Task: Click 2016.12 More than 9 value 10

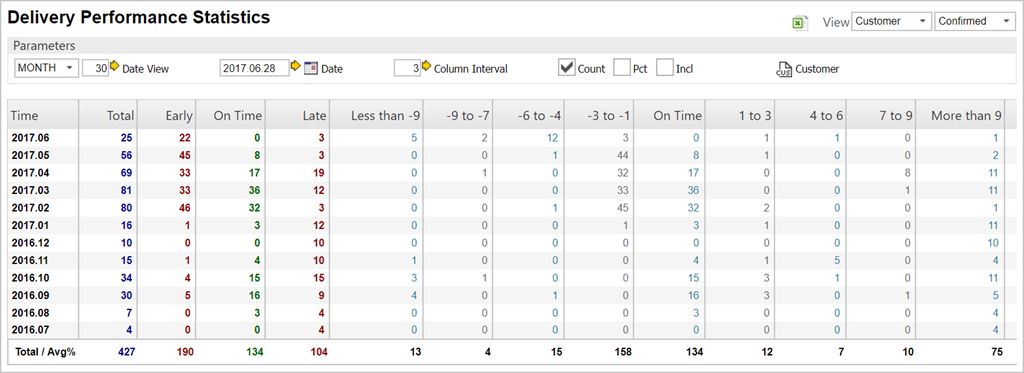Action: pyautogui.click(x=993, y=243)
